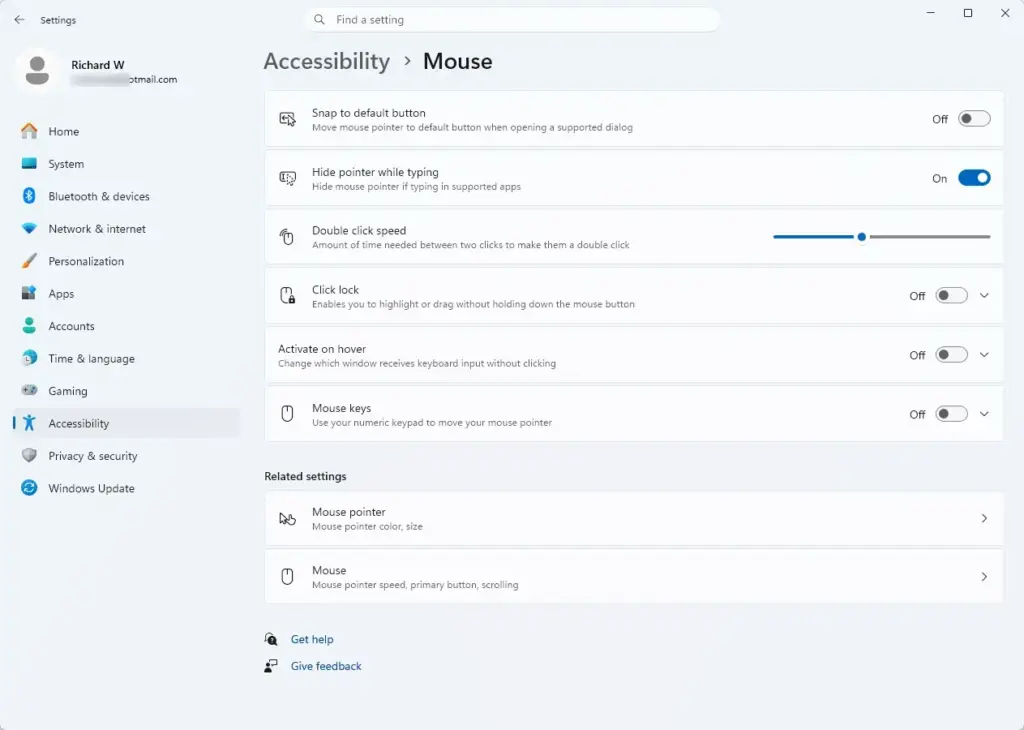Select Network & internet category
The width and height of the screenshot is (1024, 730).
pos(127,229)
